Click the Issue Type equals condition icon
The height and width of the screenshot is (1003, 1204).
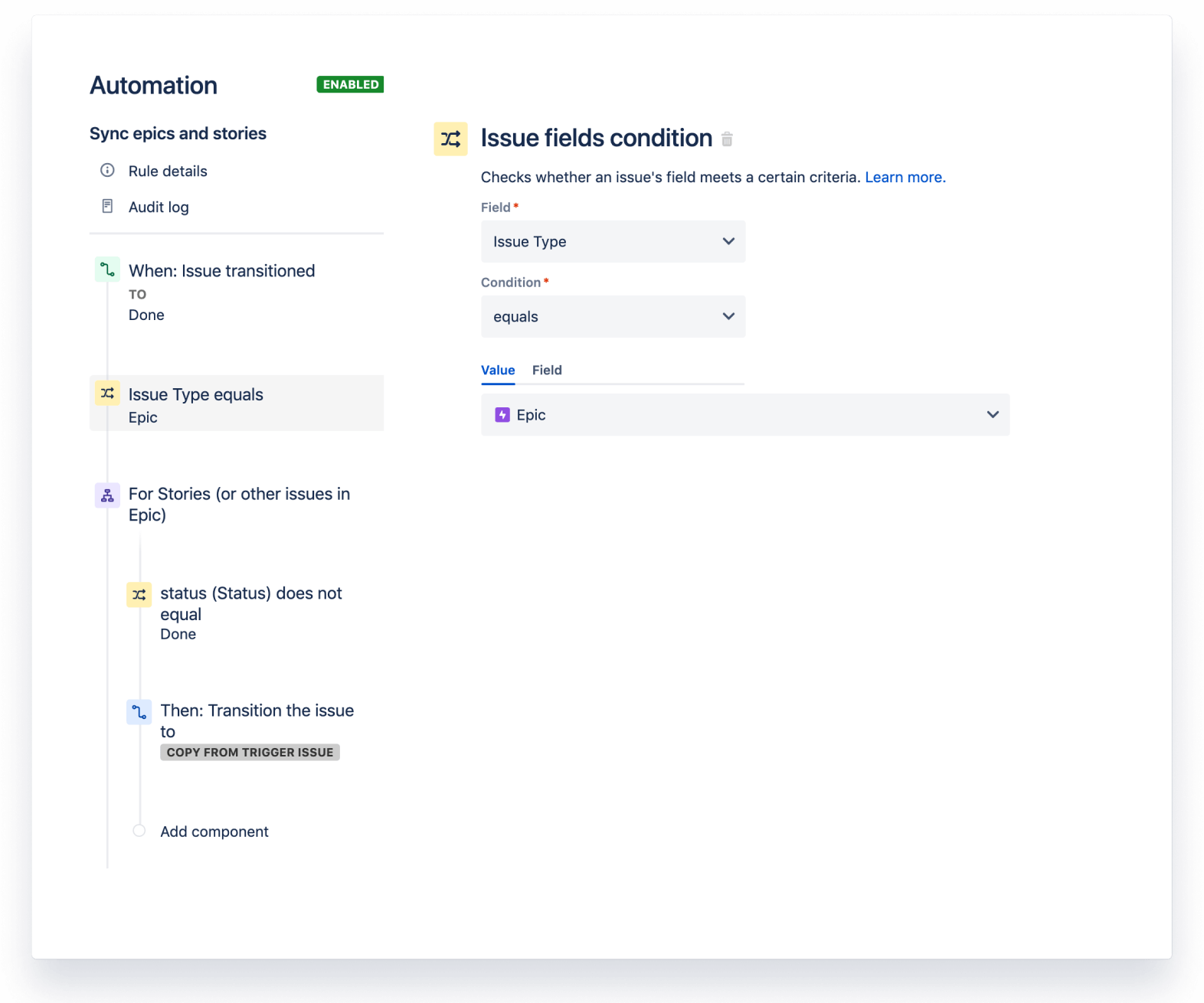point(107,394)
